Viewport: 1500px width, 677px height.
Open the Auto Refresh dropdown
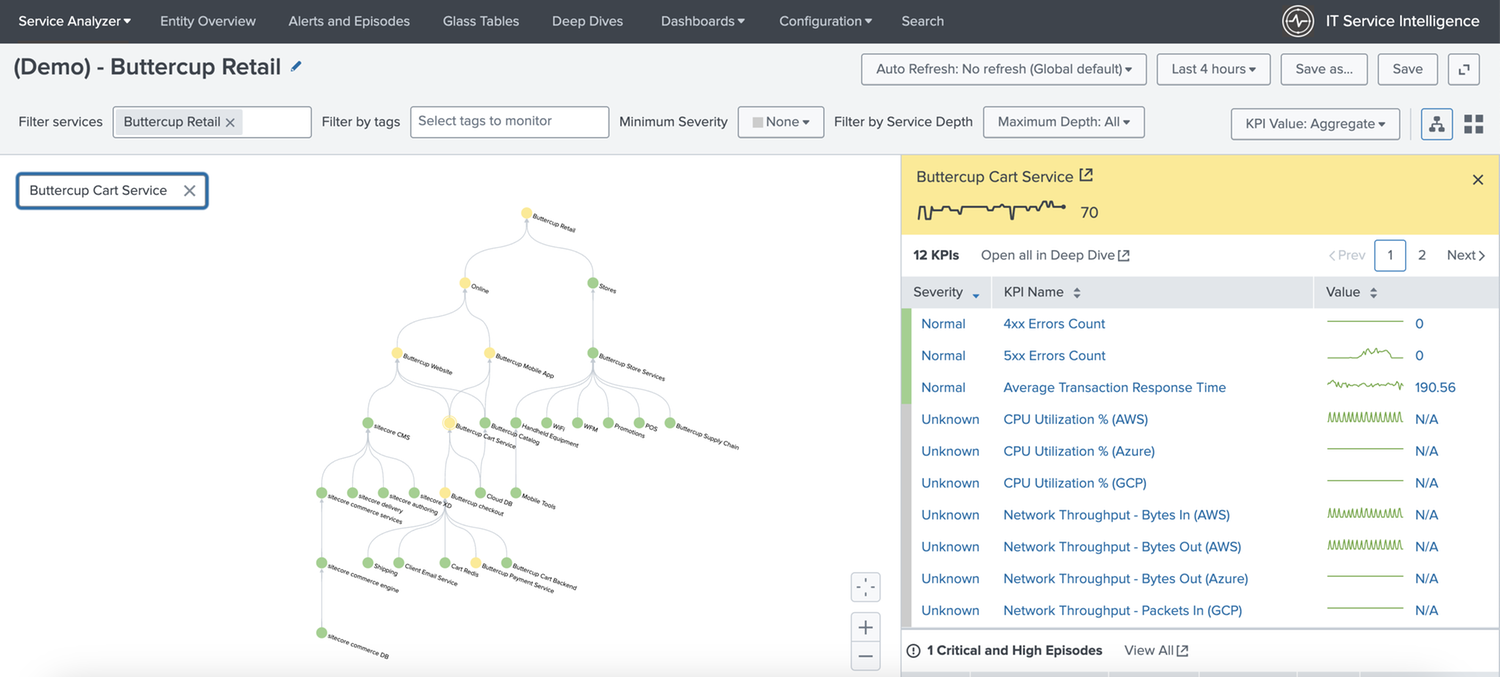click(x=1003, y=69)
